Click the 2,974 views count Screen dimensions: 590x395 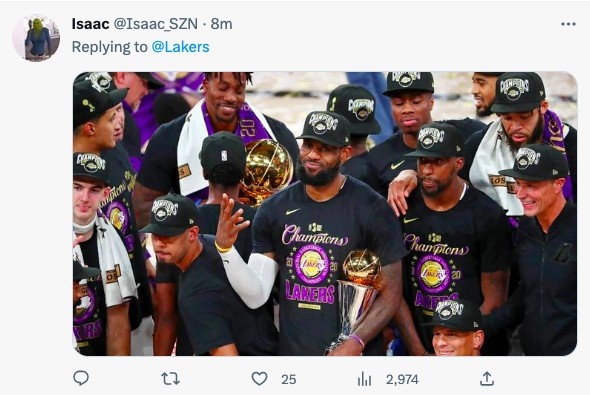[x=402, y=379]
